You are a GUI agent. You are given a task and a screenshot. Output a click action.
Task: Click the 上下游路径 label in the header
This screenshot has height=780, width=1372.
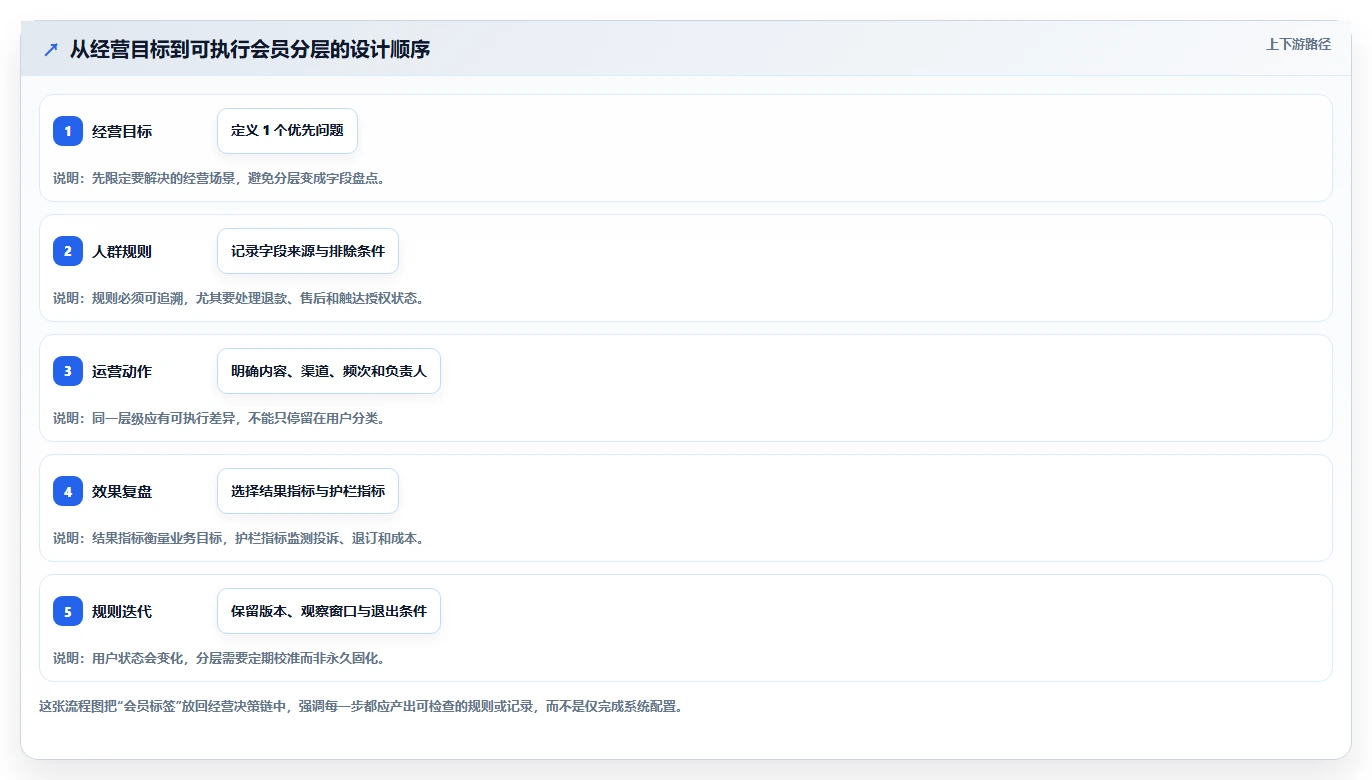pos(1298,44)
